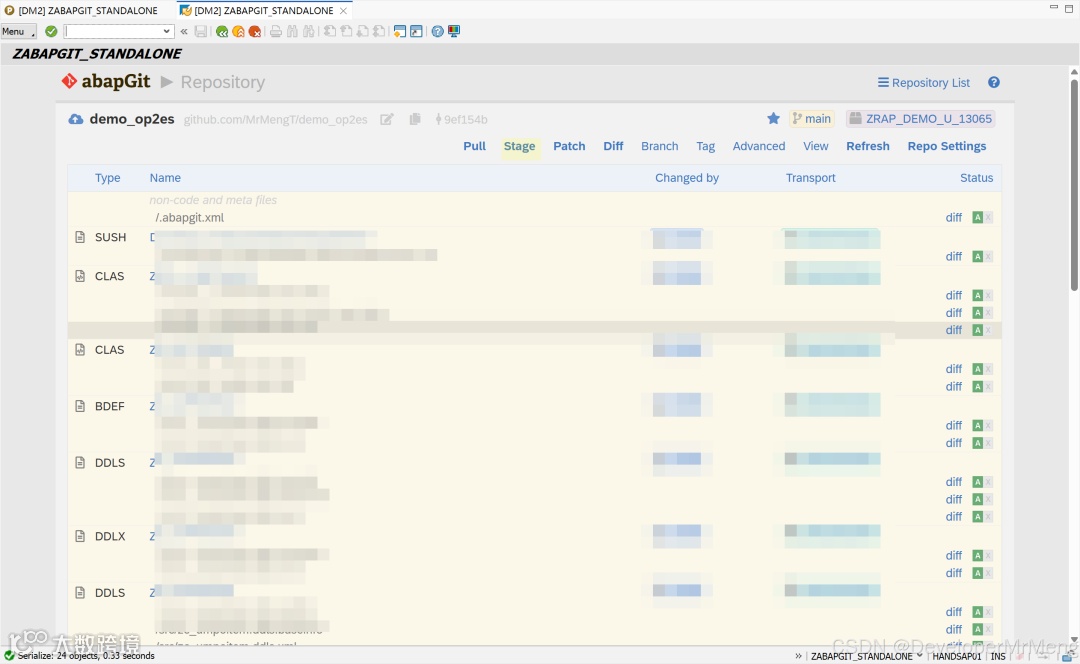The width and height of the screenshot is (1080, 664).
Task: Click Stage in repository menu
Action: point(519,146)
